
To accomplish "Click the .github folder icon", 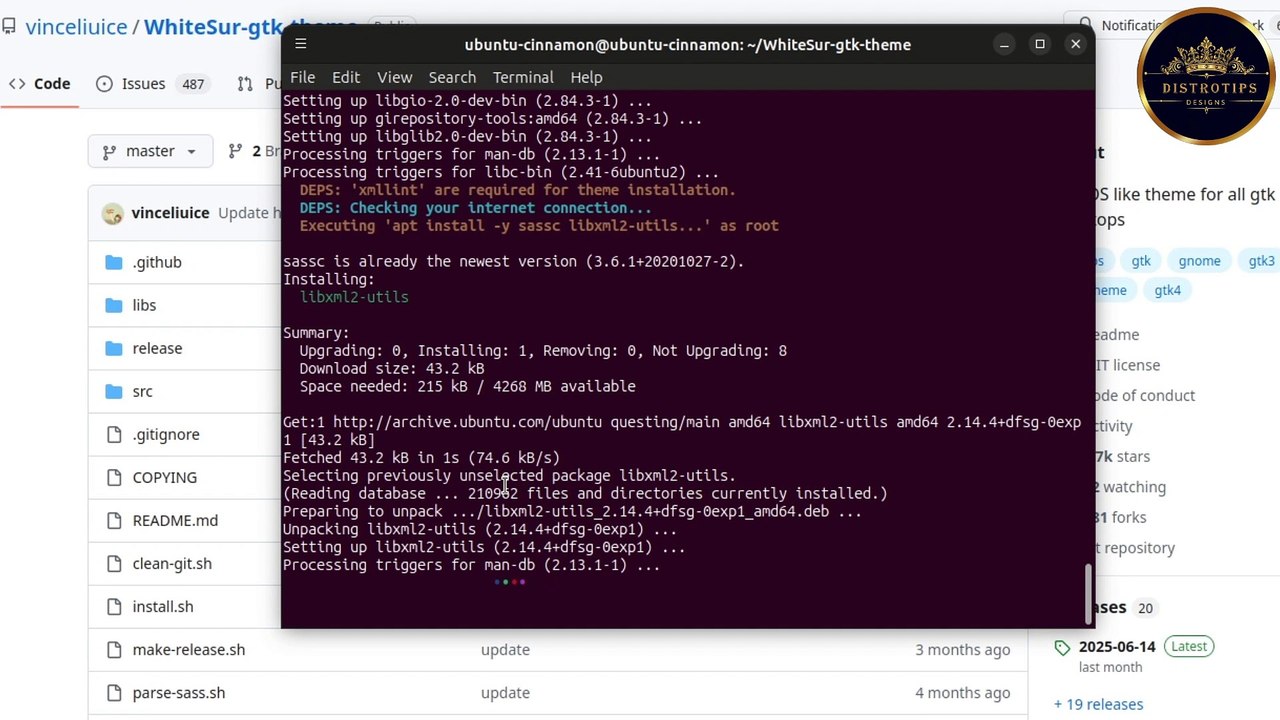I will tap(113, 262).
